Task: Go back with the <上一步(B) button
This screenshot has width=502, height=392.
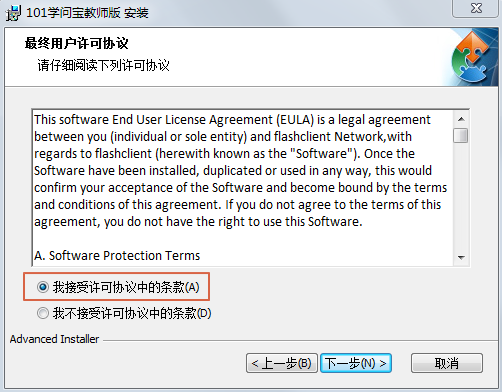Action: click(282, 363)
